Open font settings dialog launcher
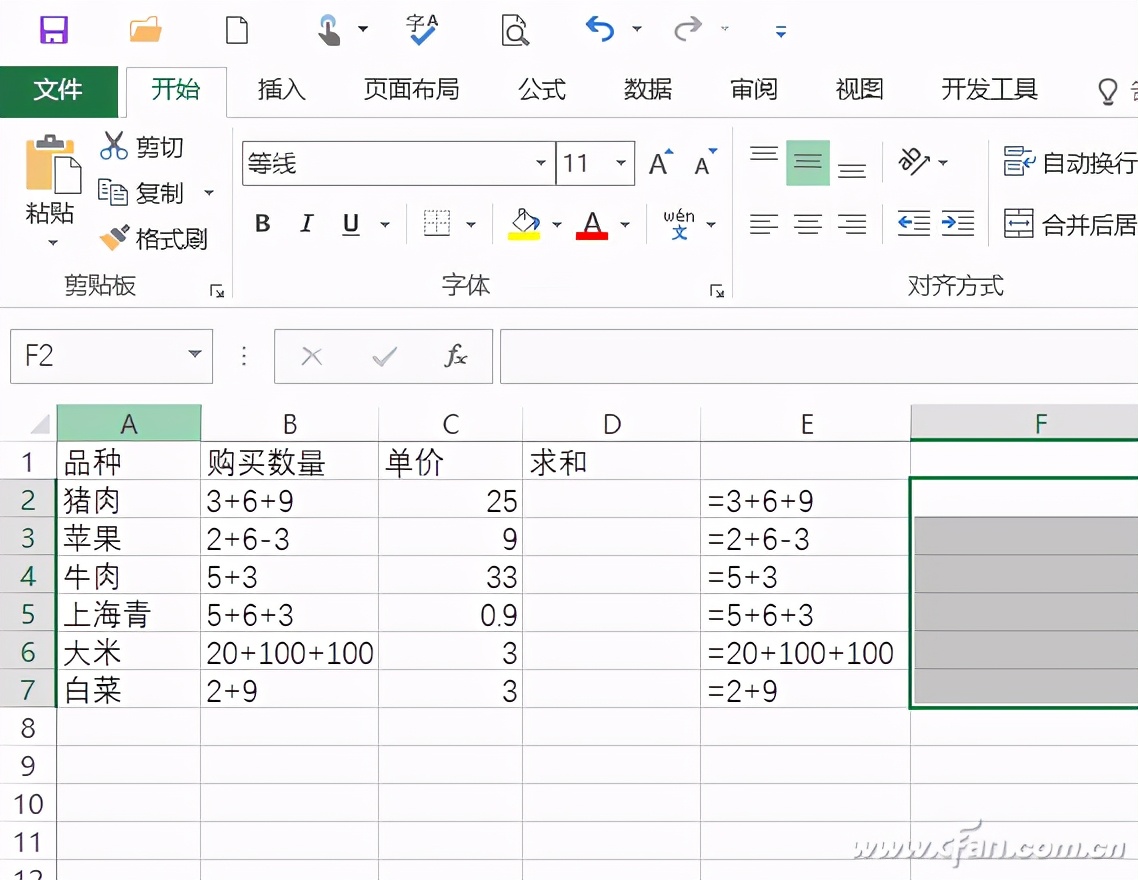Image resolution: width=1138 pixels, height=880 pixels. [717, 291]
